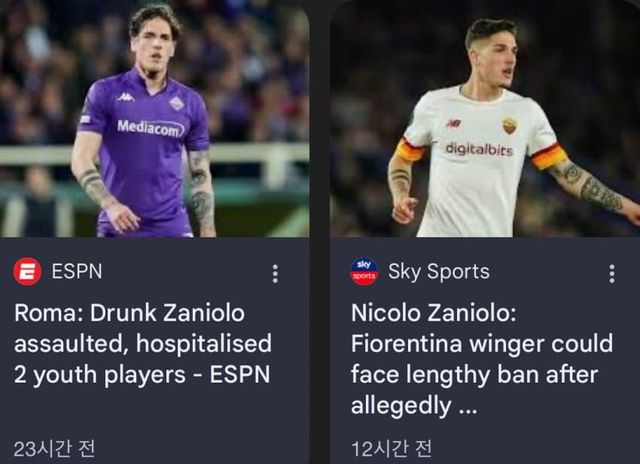Viewport: 640px width, 464px height.
Task: Click the ESPN source name
Action: (76, 271)
